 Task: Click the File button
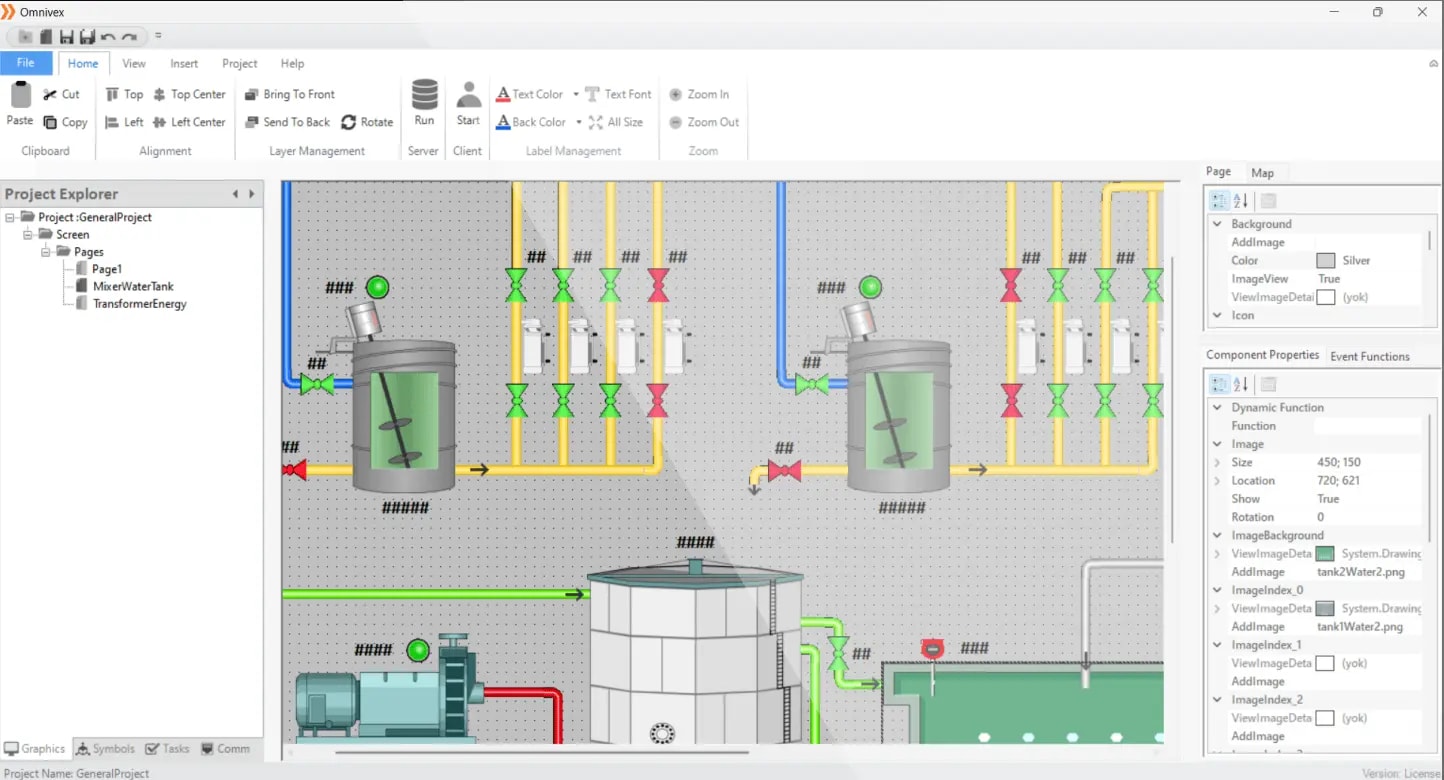(26, 63)
